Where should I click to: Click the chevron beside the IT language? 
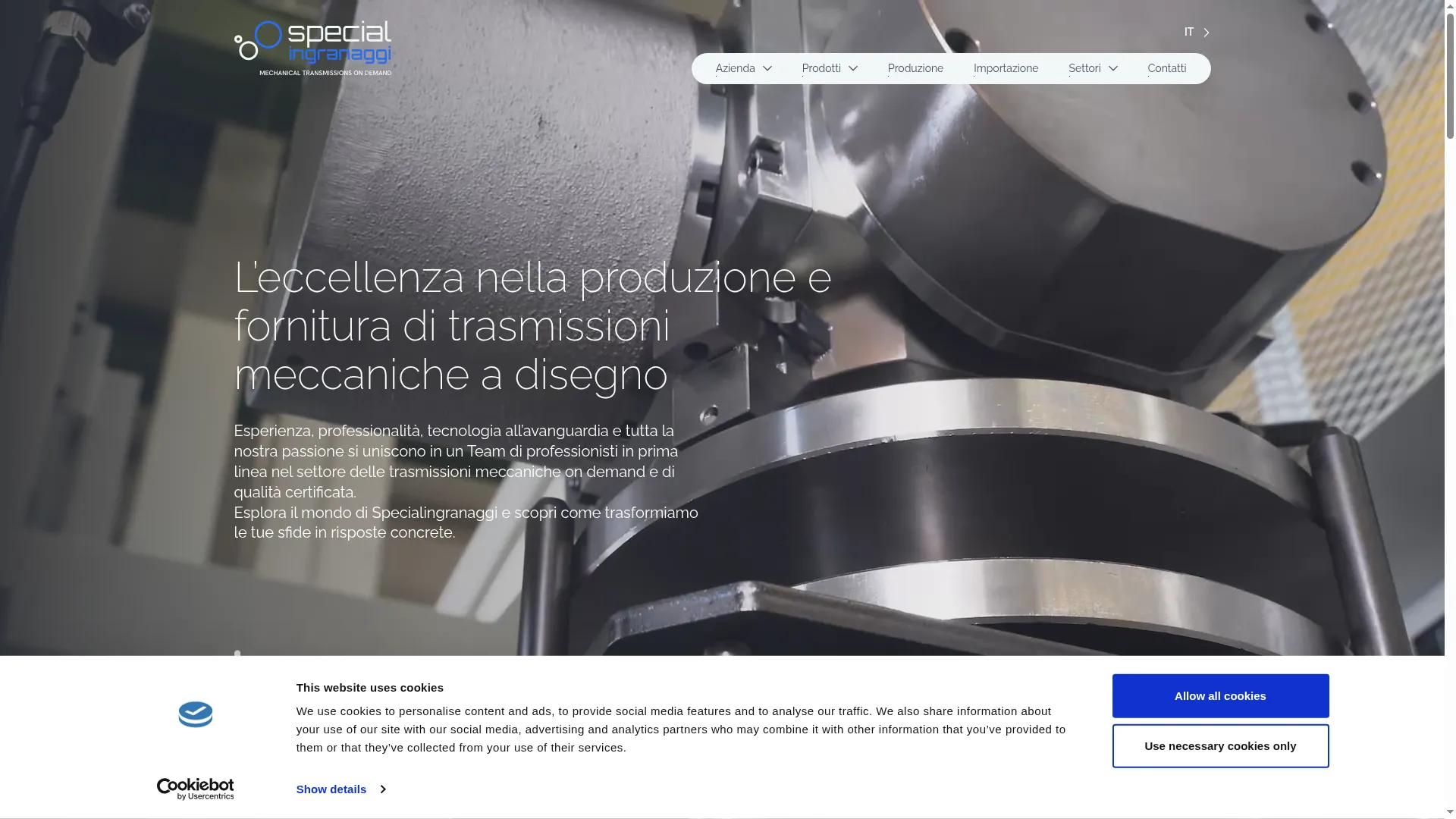1206,33
